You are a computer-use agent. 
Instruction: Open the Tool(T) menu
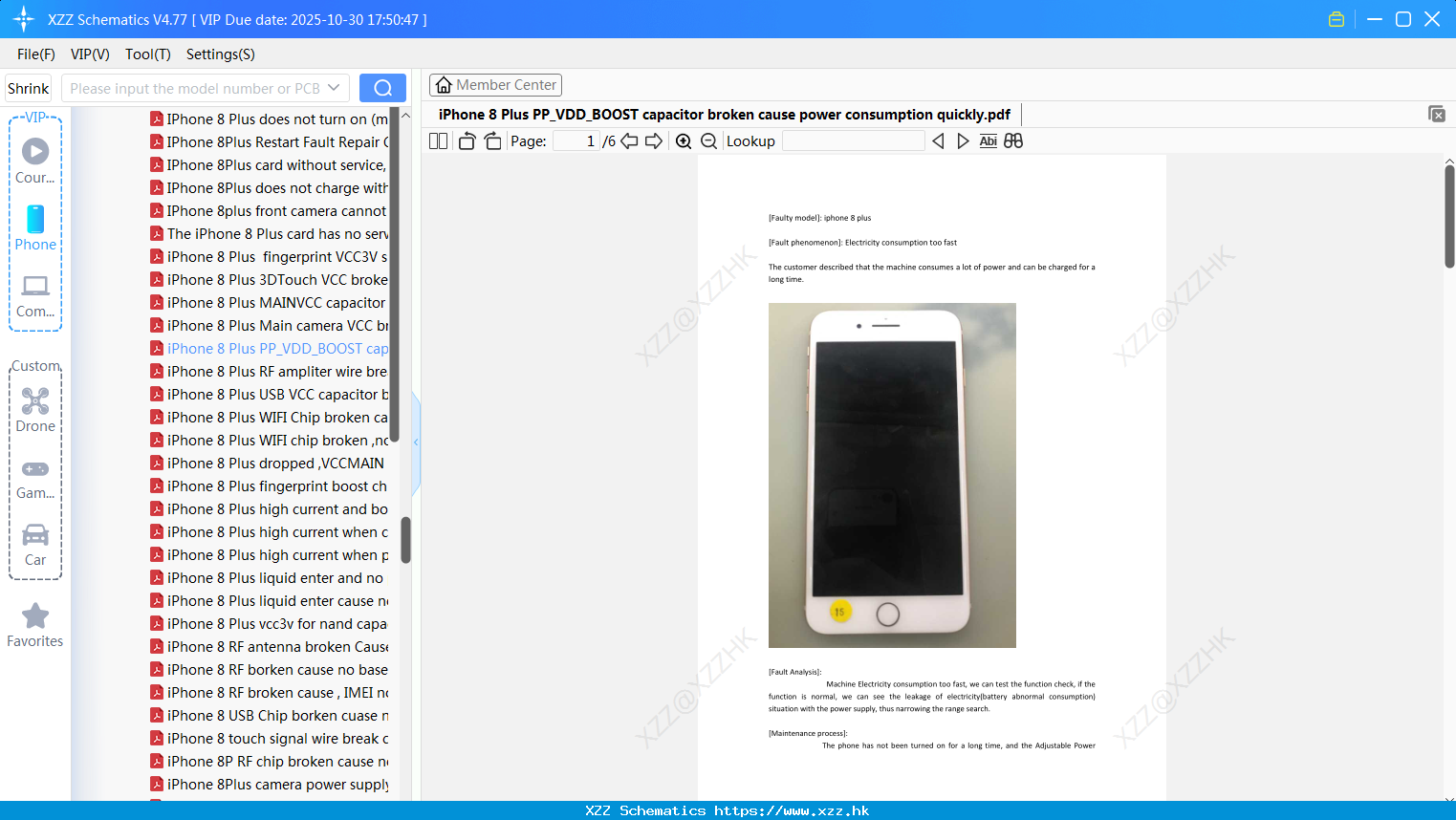(x=148, y=54)
